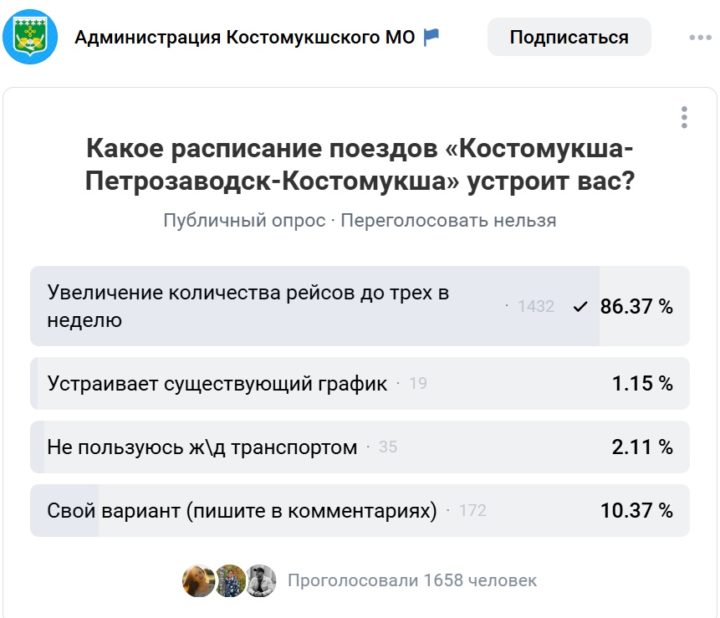Click the "Публичный опрос" label
720x618 pixels.
244,220
